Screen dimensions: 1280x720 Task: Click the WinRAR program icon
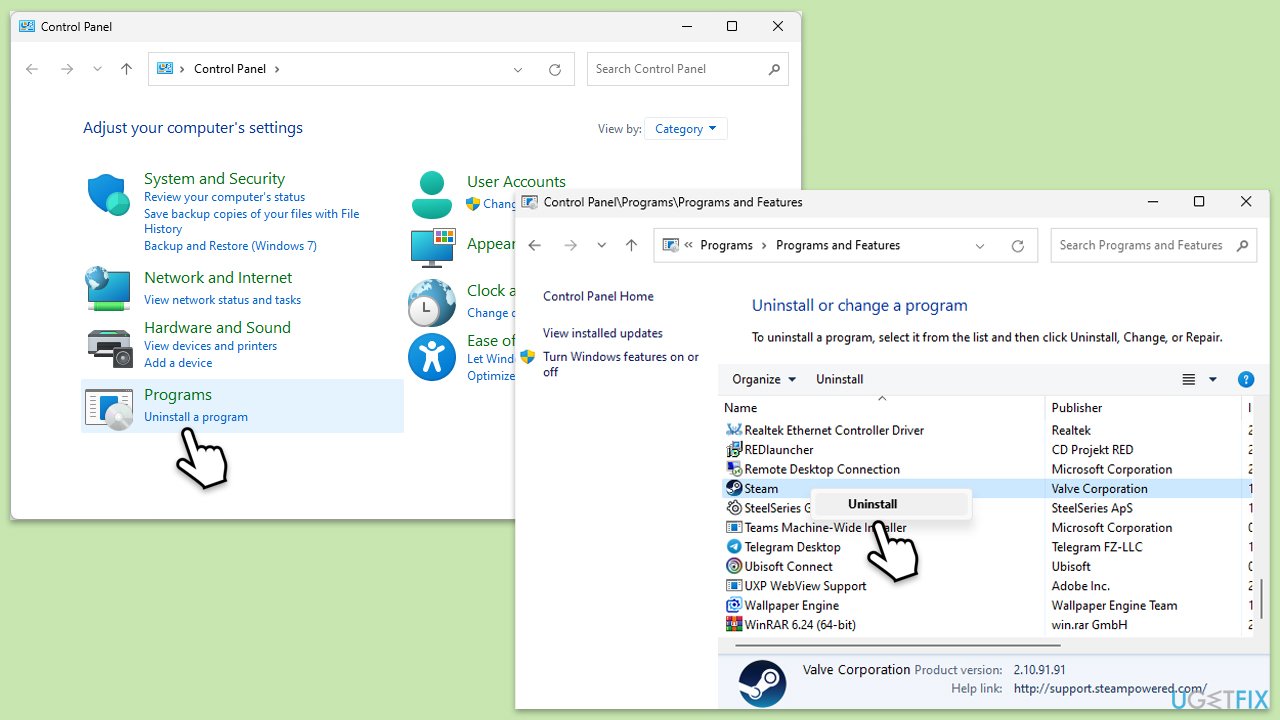point(734,625)
